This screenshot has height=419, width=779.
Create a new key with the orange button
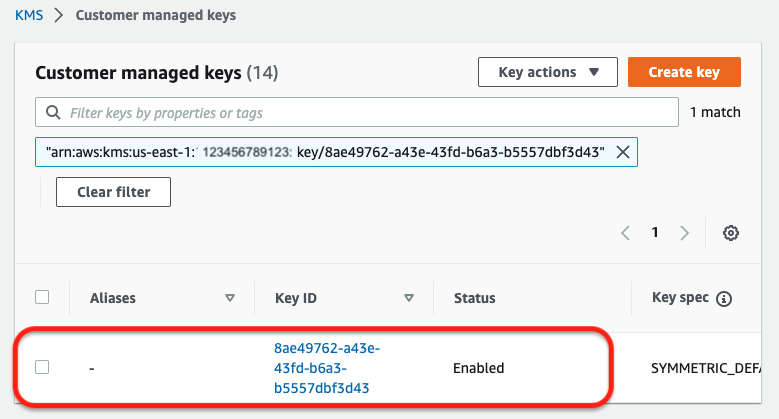click(684, 72)
